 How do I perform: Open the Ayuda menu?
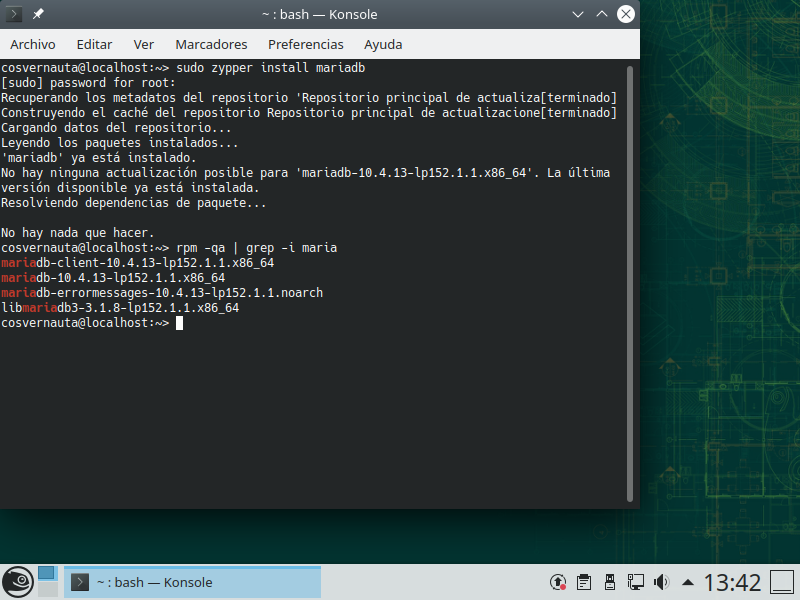pos(383,44)
